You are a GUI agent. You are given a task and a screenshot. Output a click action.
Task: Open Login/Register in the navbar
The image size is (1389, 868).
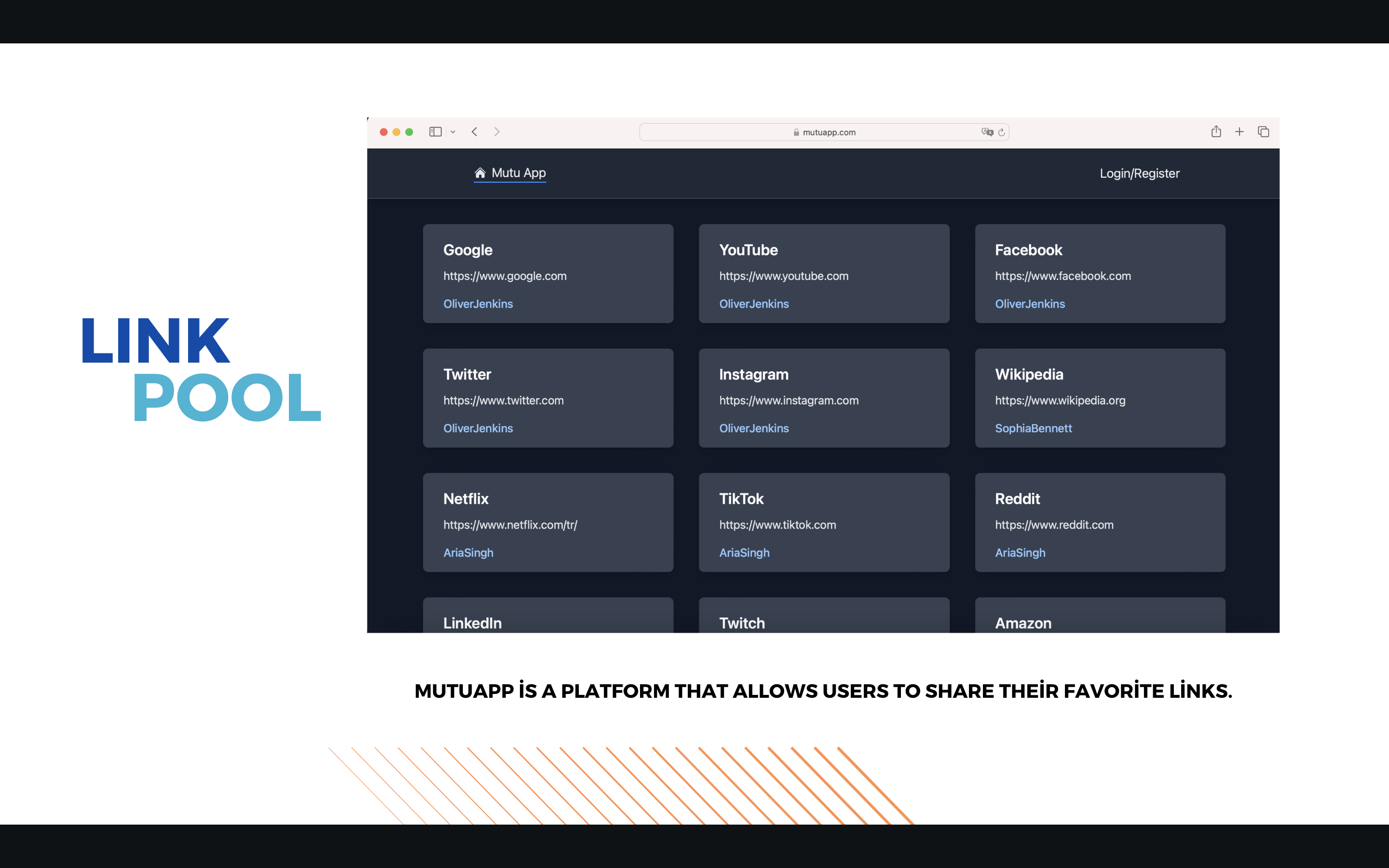coord(1139,174)
